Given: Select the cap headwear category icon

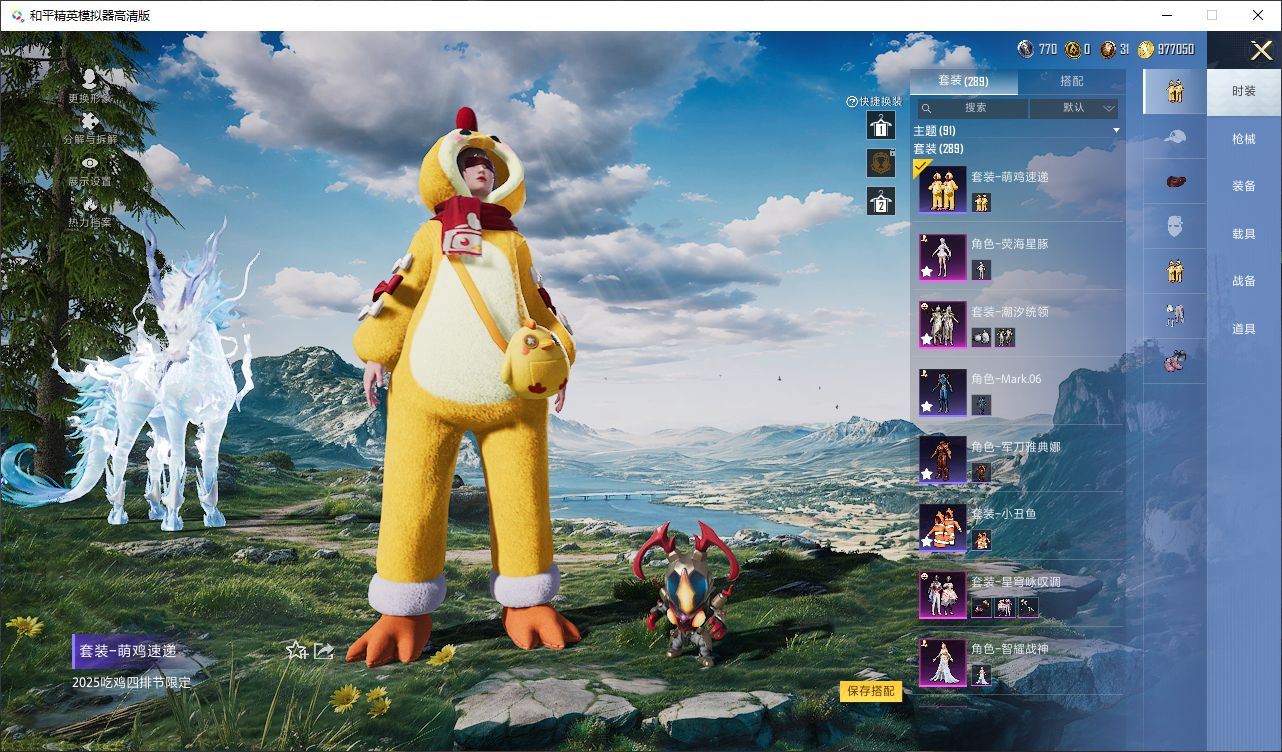Looking at the screenshot, I should pyautogui.click(x=1175, y=136).
